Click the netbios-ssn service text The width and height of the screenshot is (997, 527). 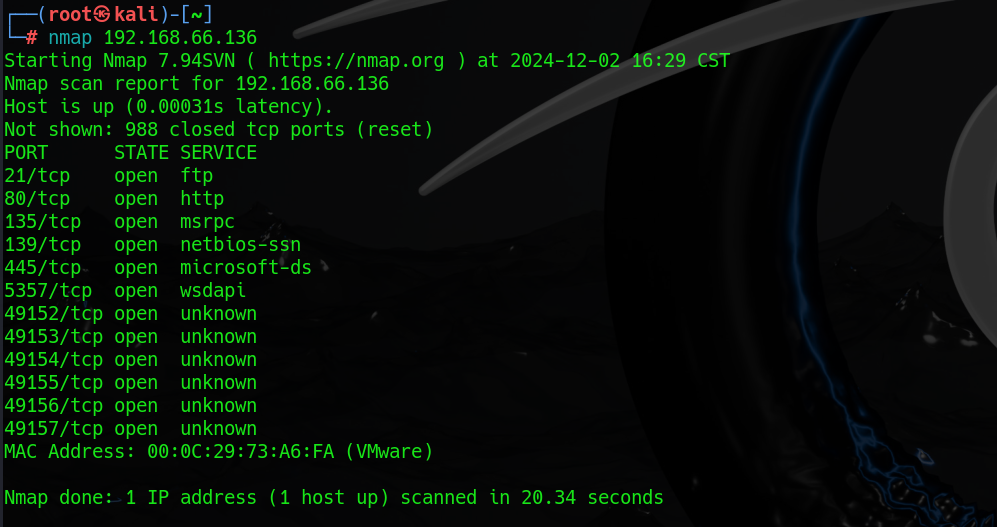pos(240,245)
